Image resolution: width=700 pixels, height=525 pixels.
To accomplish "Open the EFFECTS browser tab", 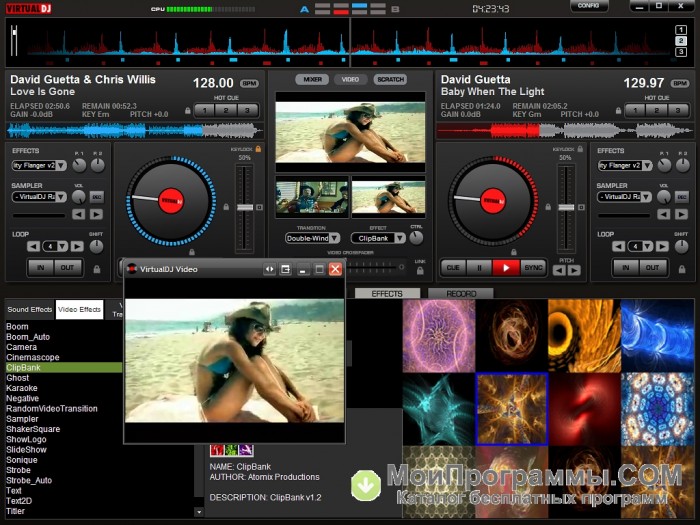I will pos(387,293).
